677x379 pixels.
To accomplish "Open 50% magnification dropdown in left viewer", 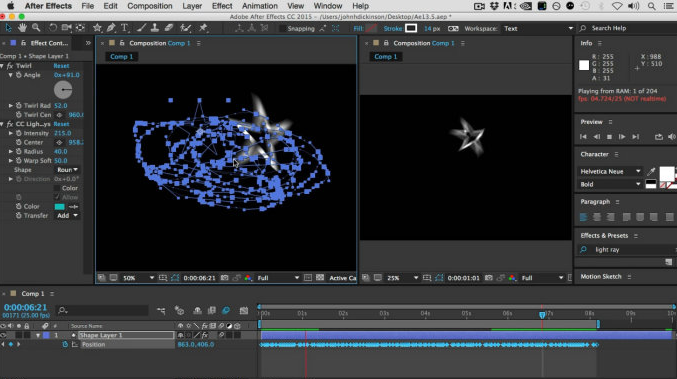I will (x=138, y=278).
